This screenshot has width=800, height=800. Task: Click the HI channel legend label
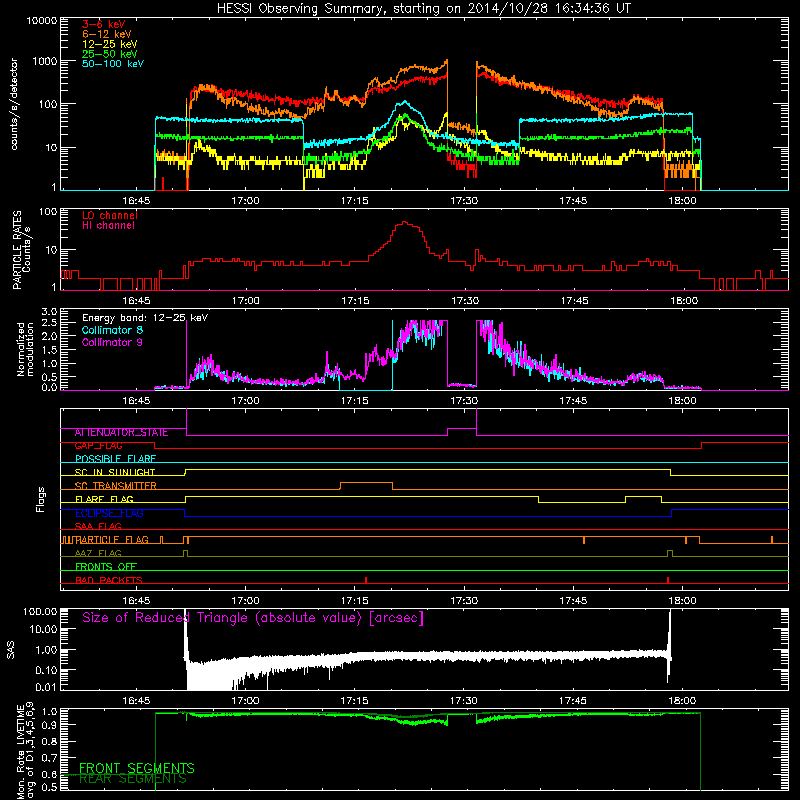[x=108, y=226]
